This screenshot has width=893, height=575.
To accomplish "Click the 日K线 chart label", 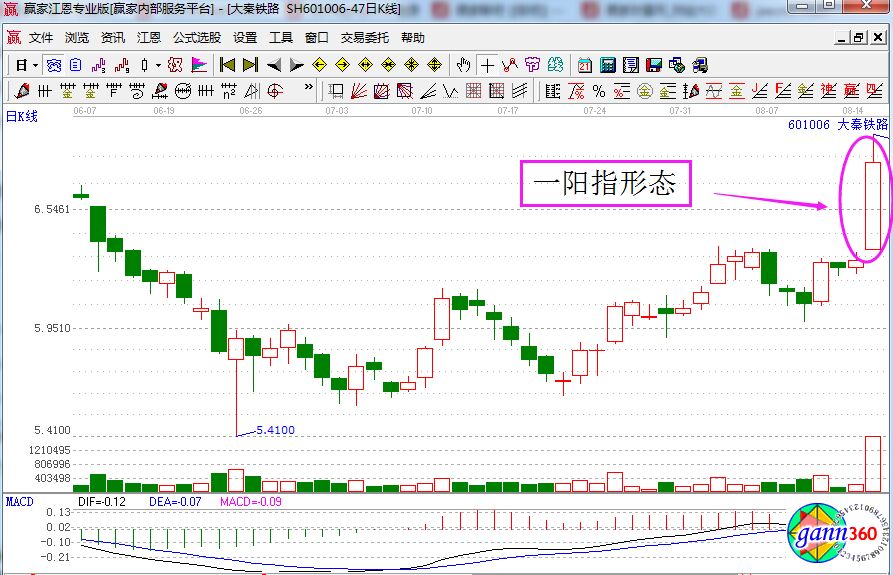I will (21, 116).
